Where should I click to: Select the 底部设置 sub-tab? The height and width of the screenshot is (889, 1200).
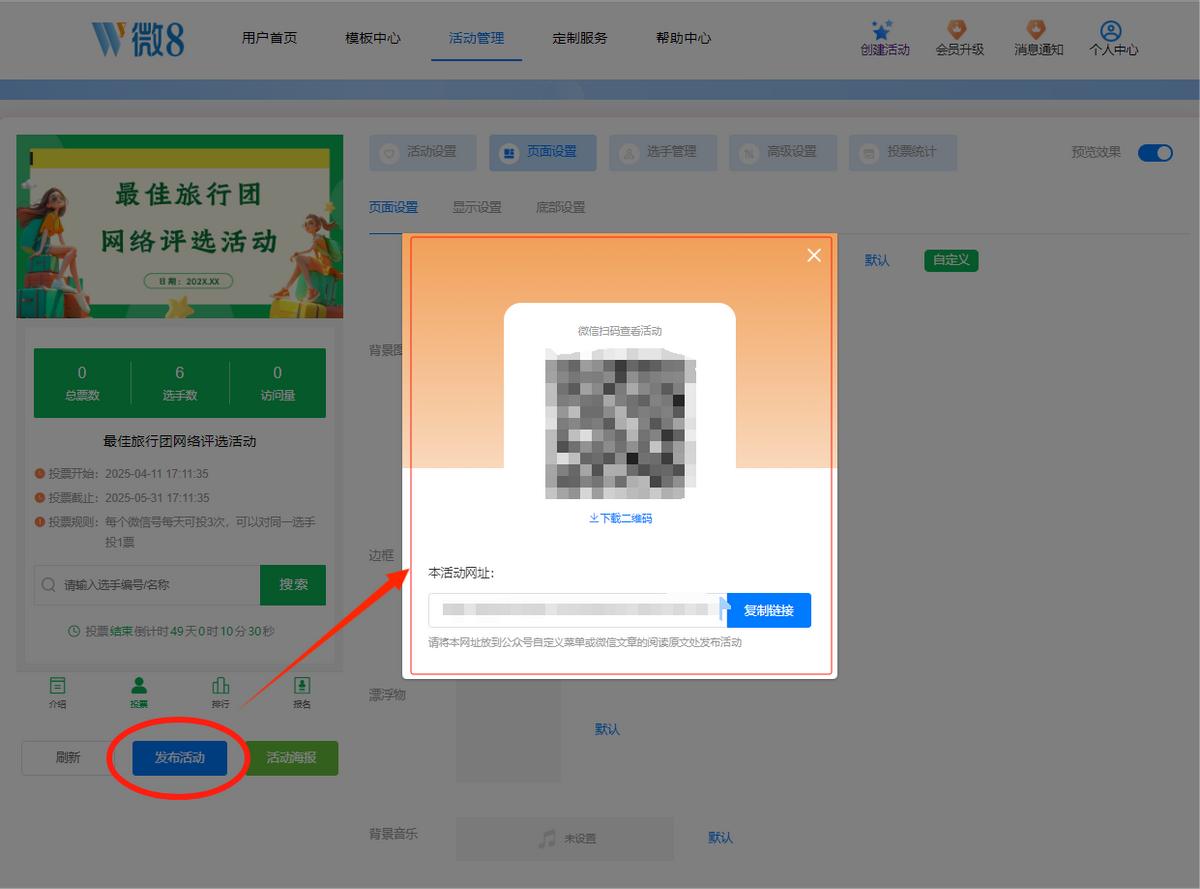tap(560, 207)
